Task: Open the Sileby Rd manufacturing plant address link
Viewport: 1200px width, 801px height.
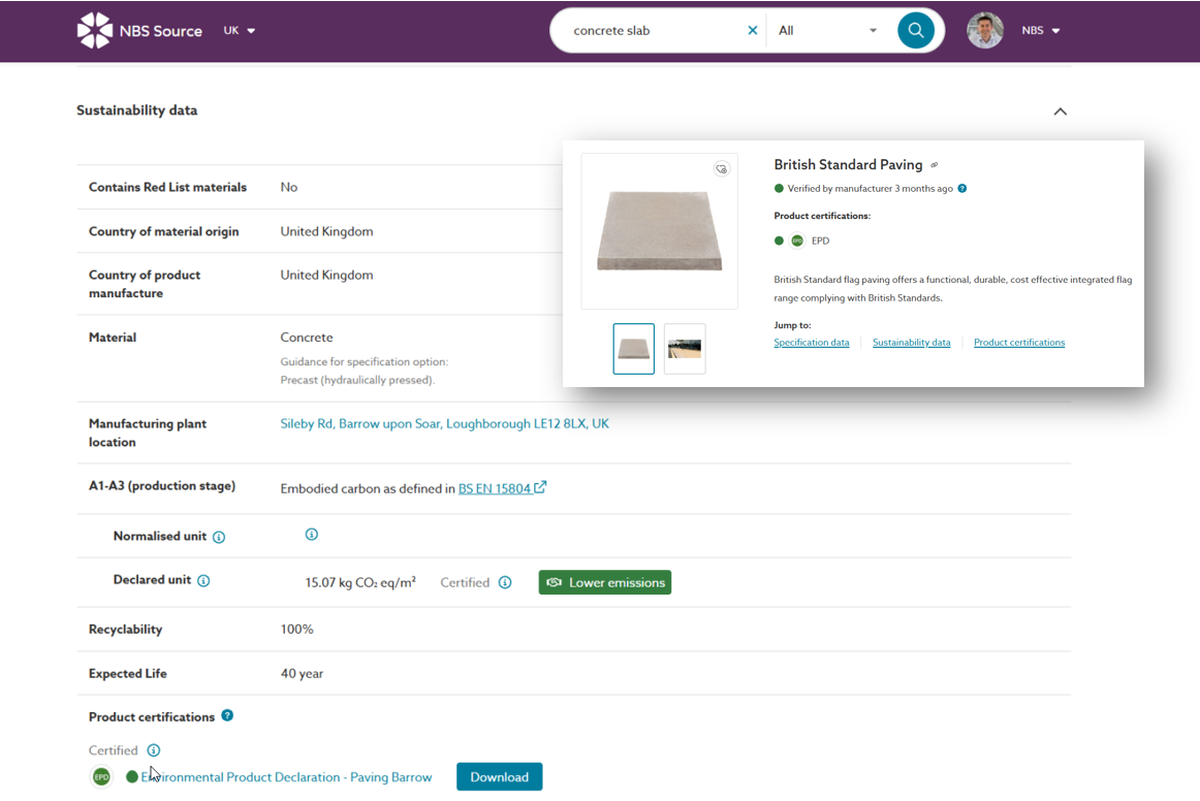Action: pyautogui.click(x=445, y=424)
